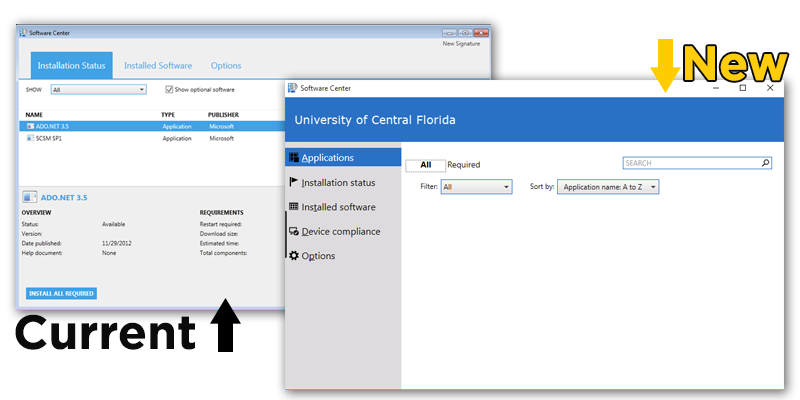Click the ADO.NET 3.5 row icon
Image resolution: width=800 pixels, height=400 pixels.
(30, 126)
